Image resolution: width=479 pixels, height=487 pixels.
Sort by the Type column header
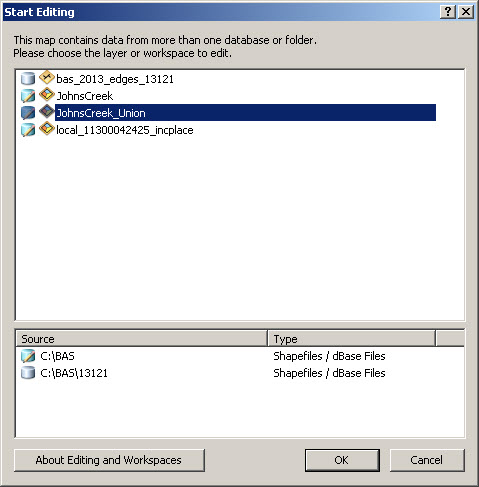click(352, 339)
